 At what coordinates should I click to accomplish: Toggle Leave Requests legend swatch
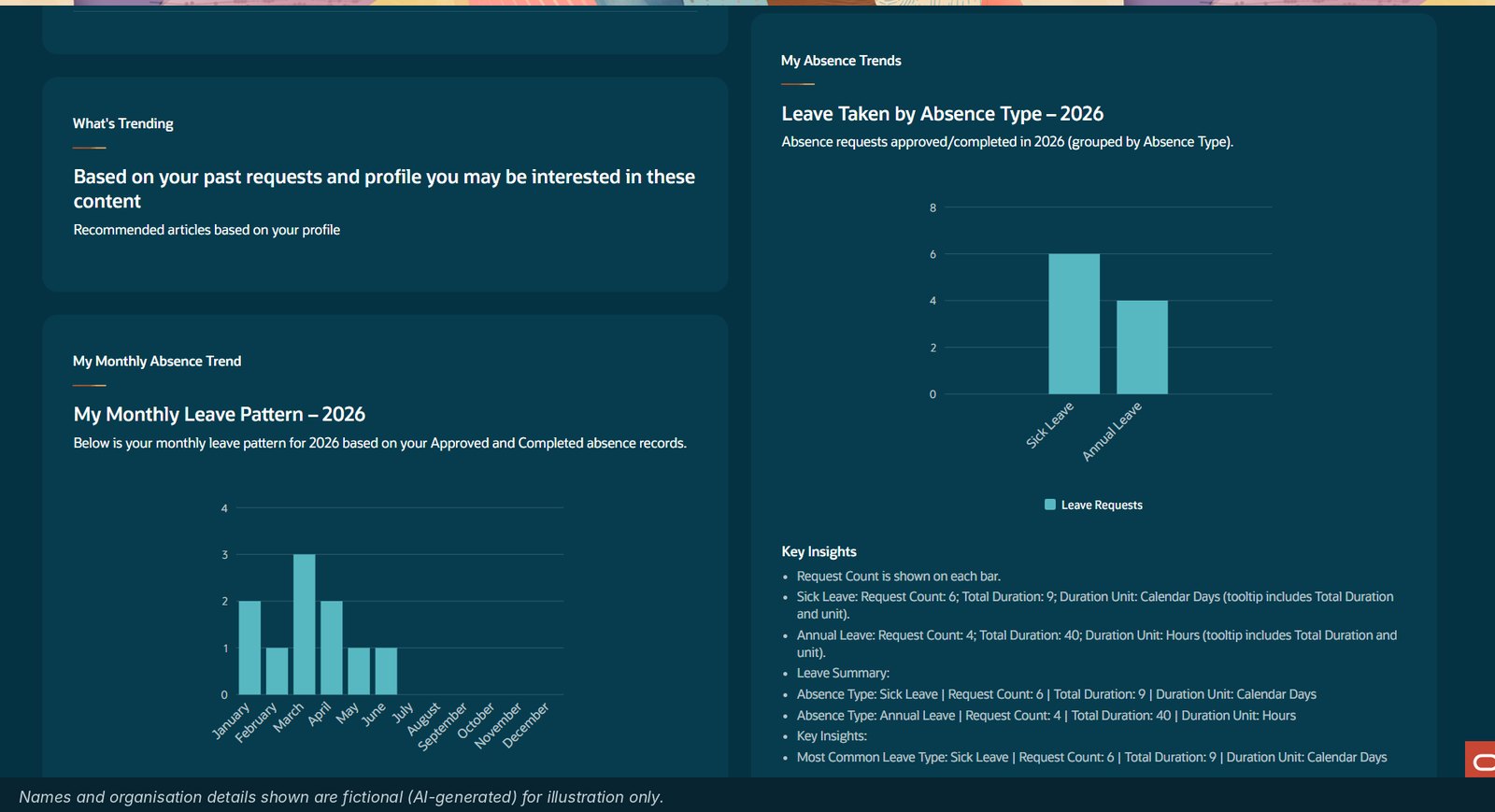point(1050,505)
